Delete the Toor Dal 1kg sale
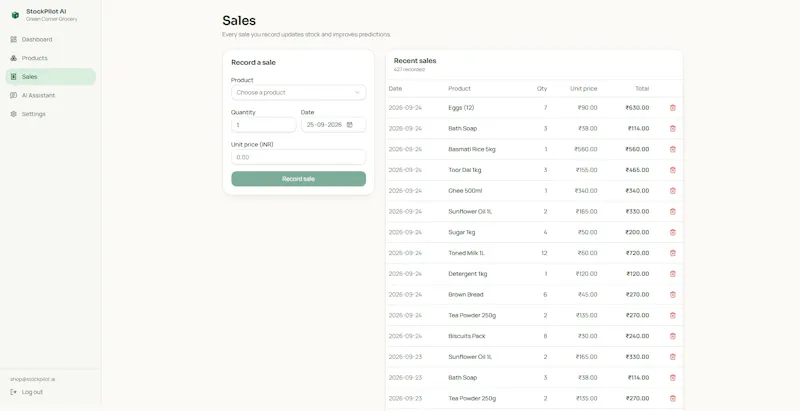 (672, 170)
